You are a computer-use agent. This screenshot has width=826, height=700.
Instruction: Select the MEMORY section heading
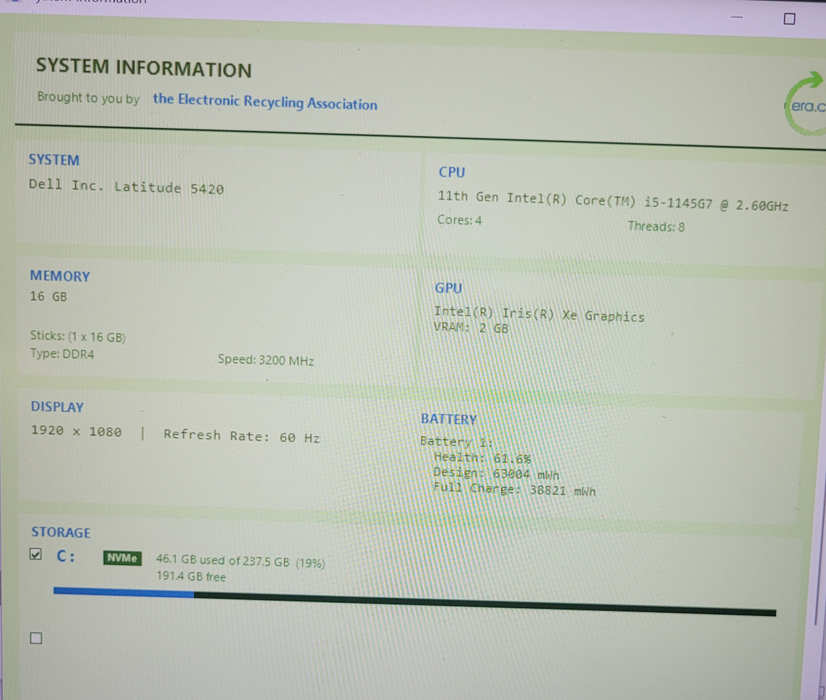tap(60, 276)
